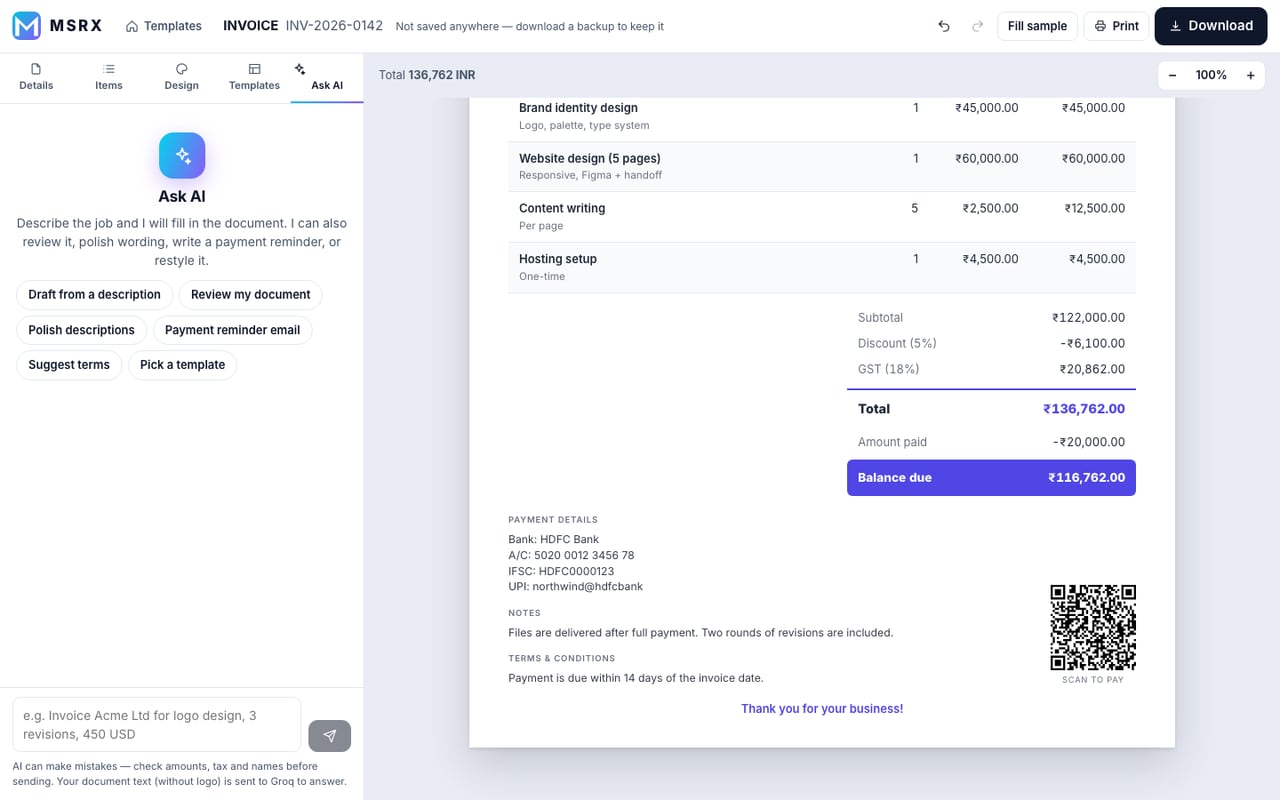
Task: Open the Design tab
Action: [x=182, y=77]
